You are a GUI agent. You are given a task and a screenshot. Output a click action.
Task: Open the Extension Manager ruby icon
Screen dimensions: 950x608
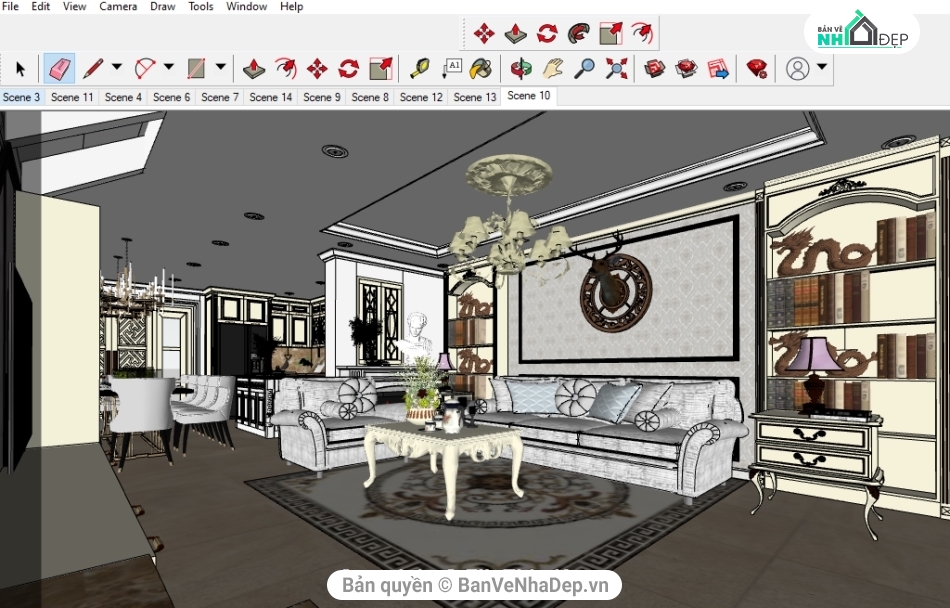pyautogui.click(x=757, y=68)
